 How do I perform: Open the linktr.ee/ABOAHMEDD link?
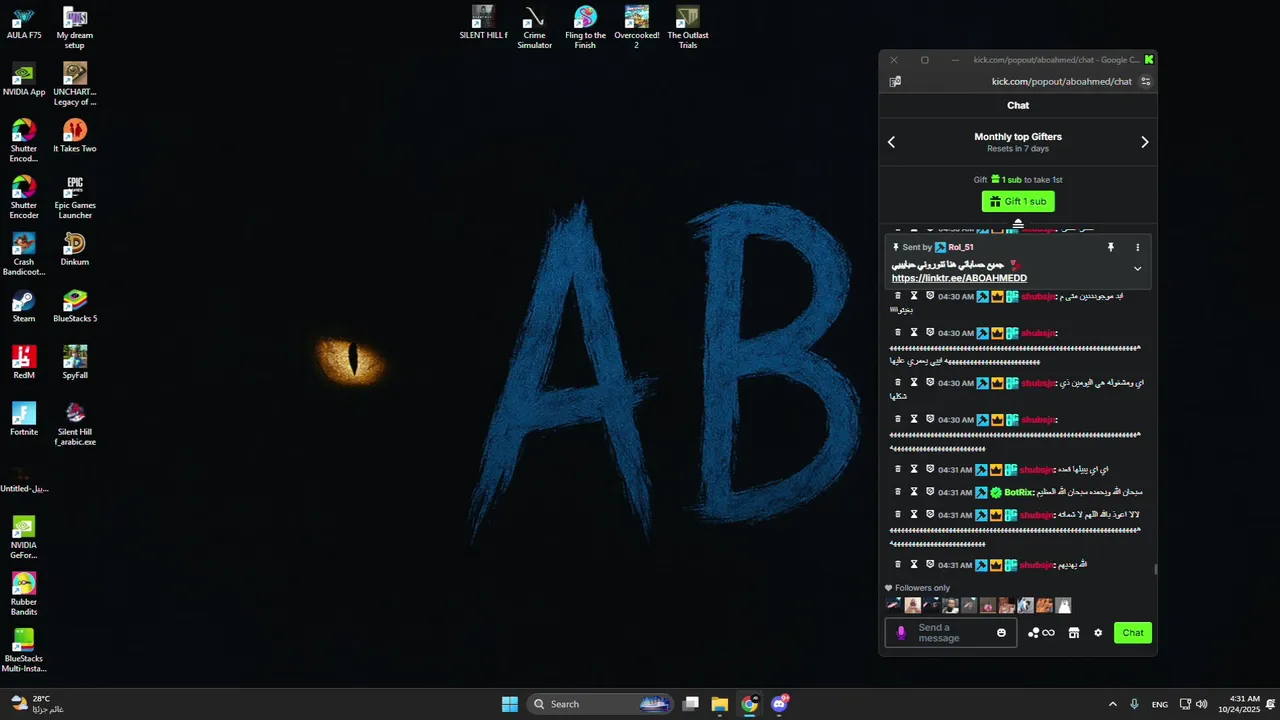tap(959, 278)
